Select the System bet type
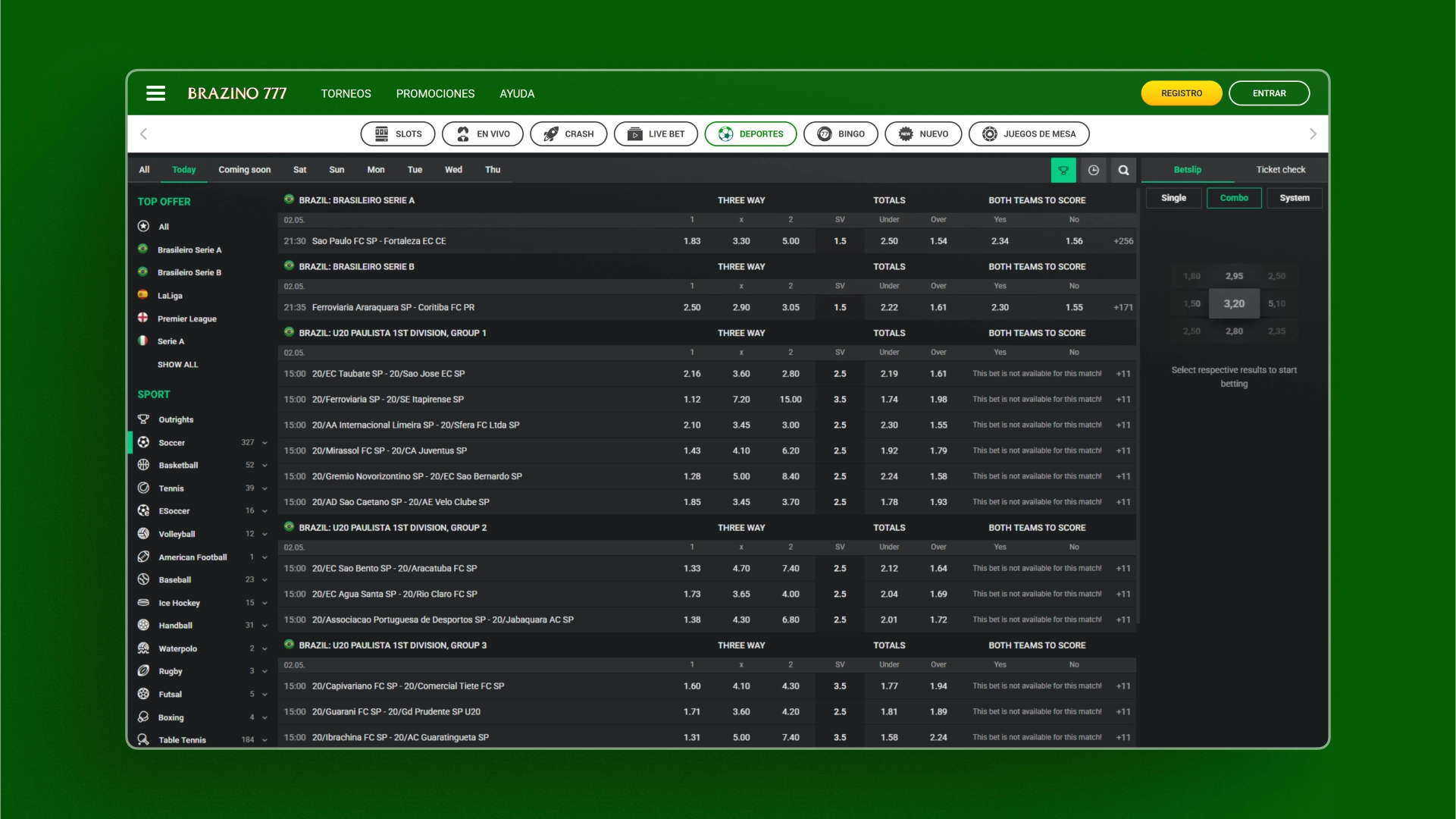Image resolution: width=1456 pixels, height=819 pixels. [x=1295, y=198]
